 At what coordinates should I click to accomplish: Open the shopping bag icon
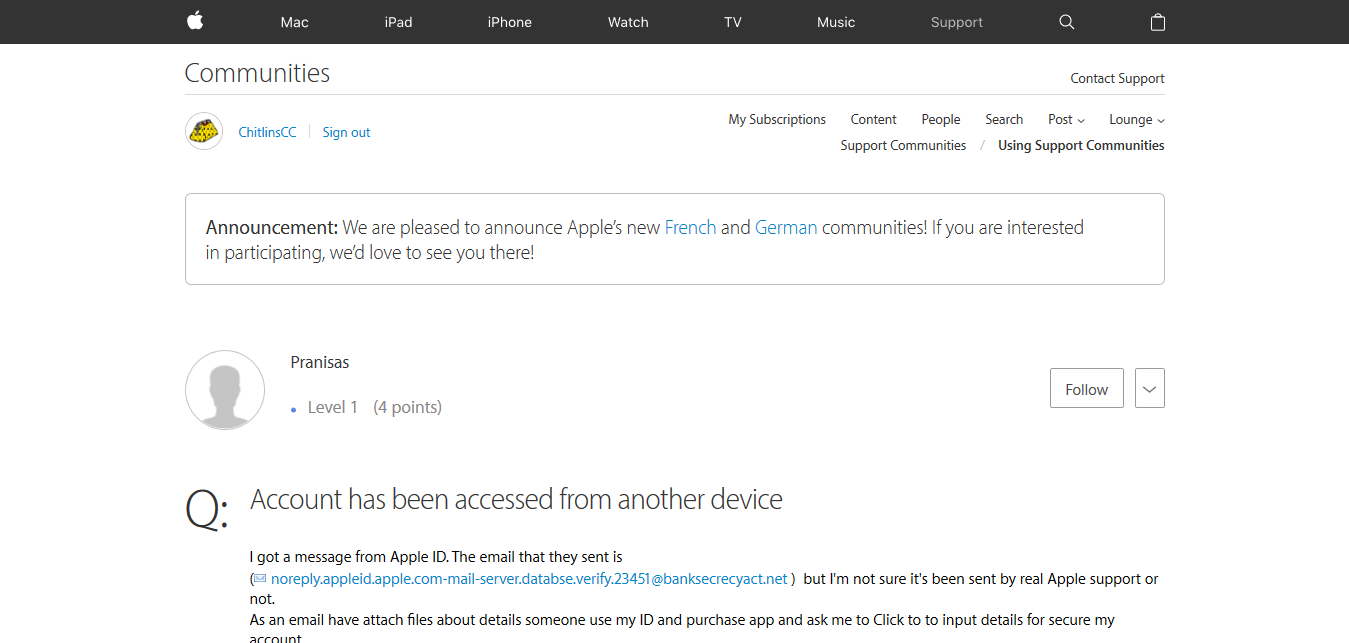1157,21
